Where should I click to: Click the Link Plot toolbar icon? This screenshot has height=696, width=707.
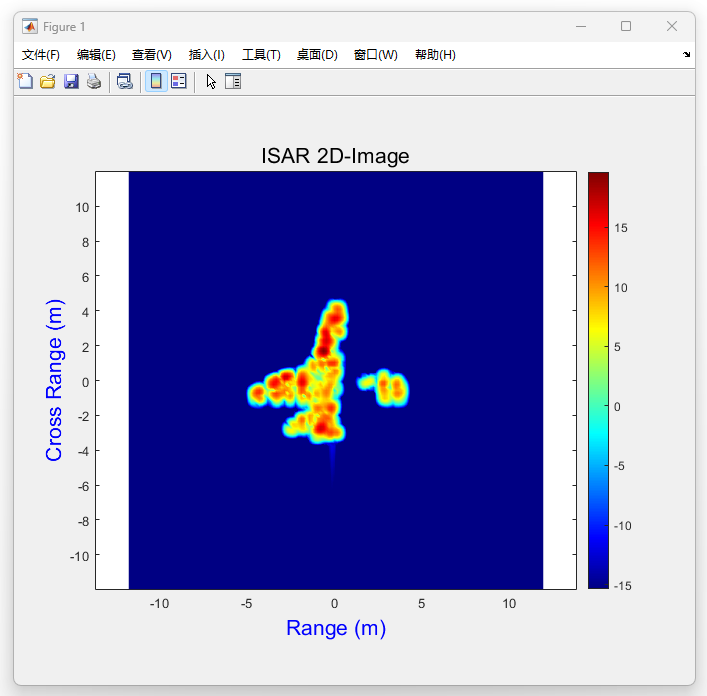[124, 82]
